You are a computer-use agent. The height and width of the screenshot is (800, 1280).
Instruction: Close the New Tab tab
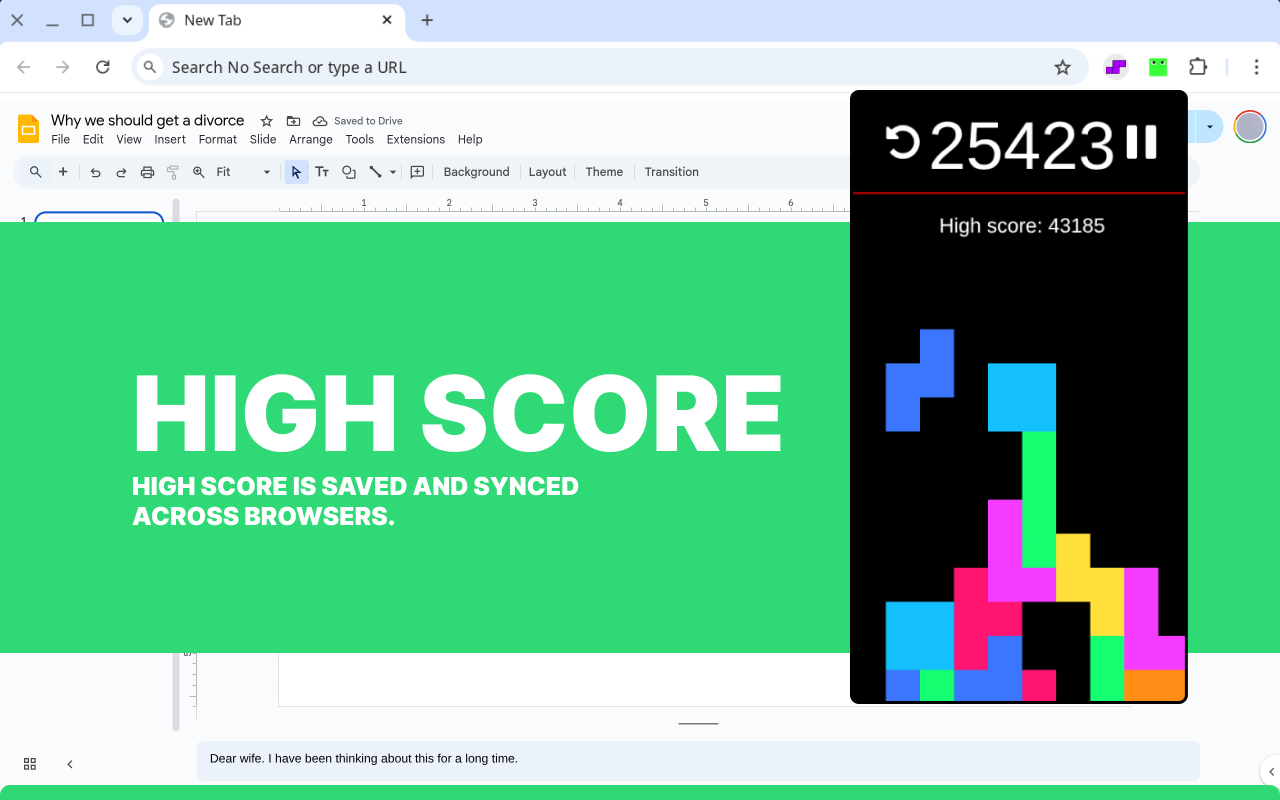(x=387, y=20)
